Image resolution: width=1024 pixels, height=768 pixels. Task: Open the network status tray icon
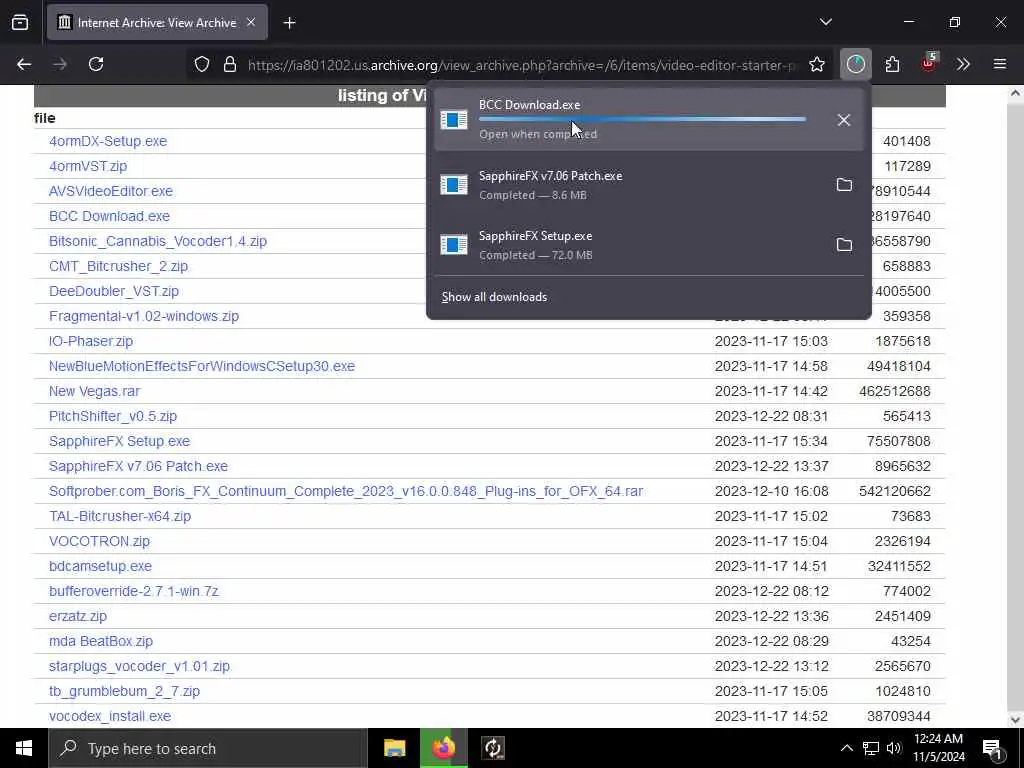click(871, 748)
